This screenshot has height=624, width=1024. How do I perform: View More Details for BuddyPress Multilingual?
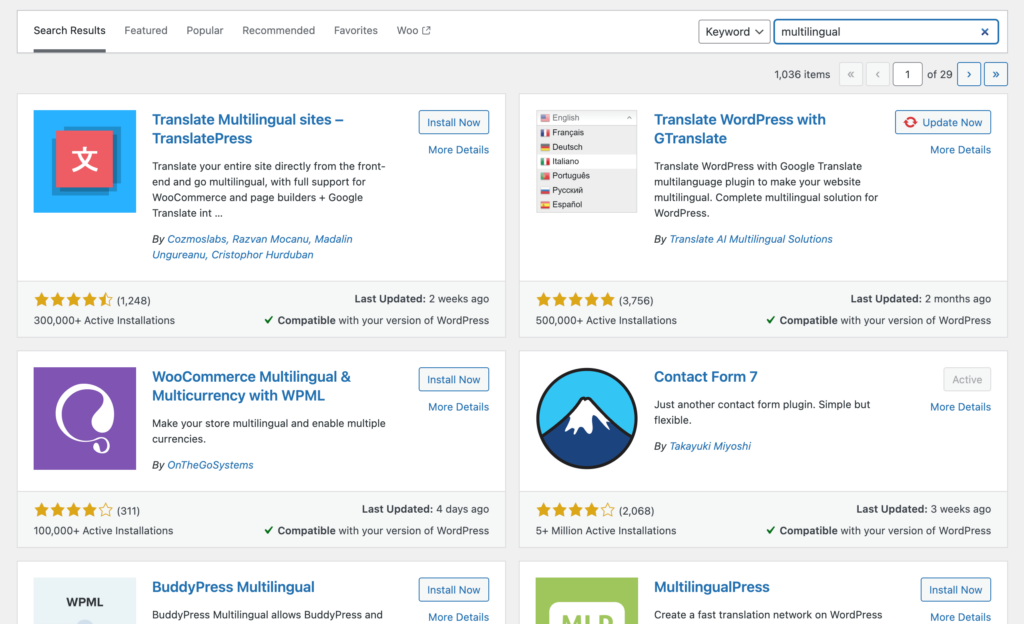pyautogui.click(x=458, y=617)
